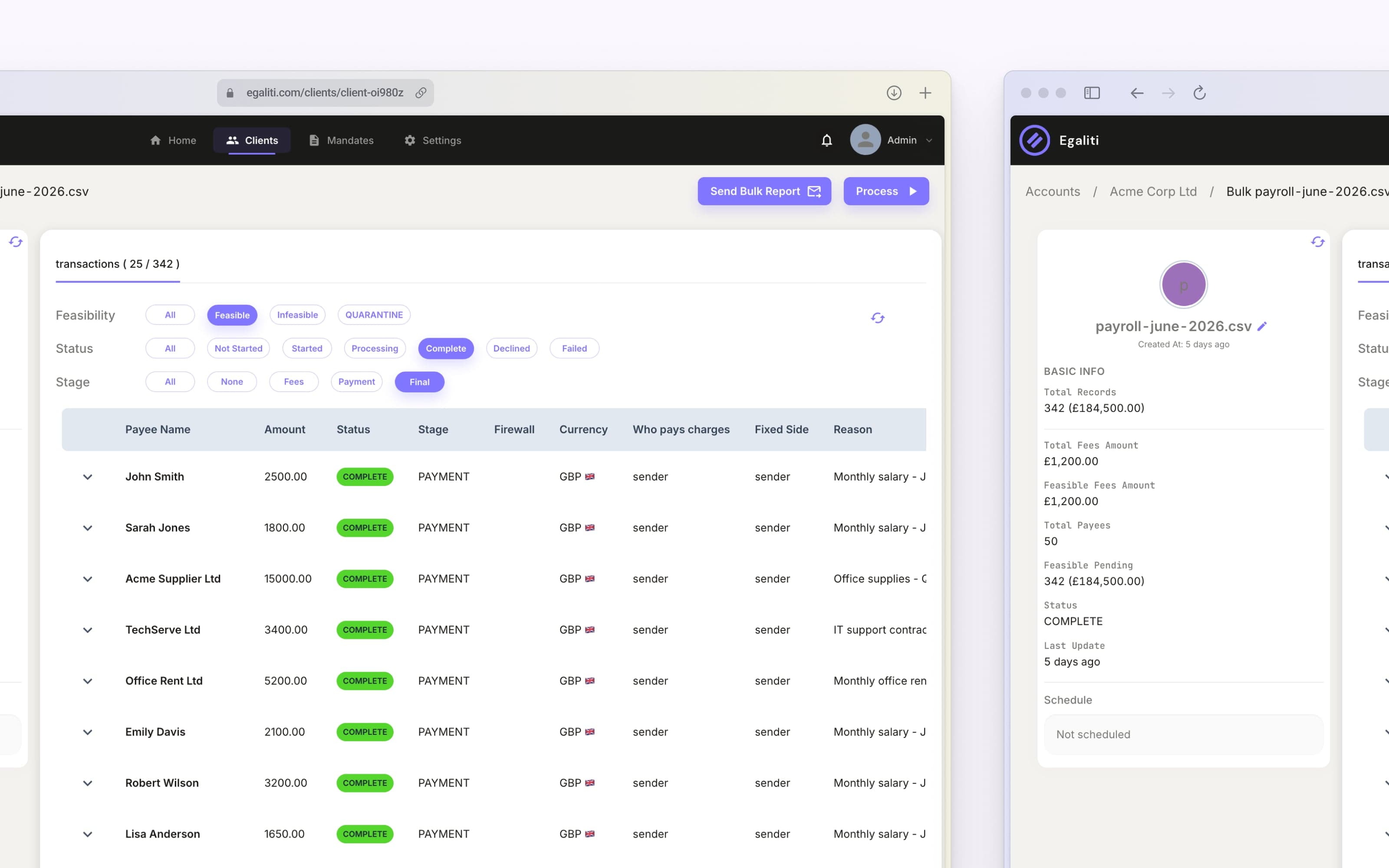Expand the Lisa Anderson transaction row

tap(87, 835)
